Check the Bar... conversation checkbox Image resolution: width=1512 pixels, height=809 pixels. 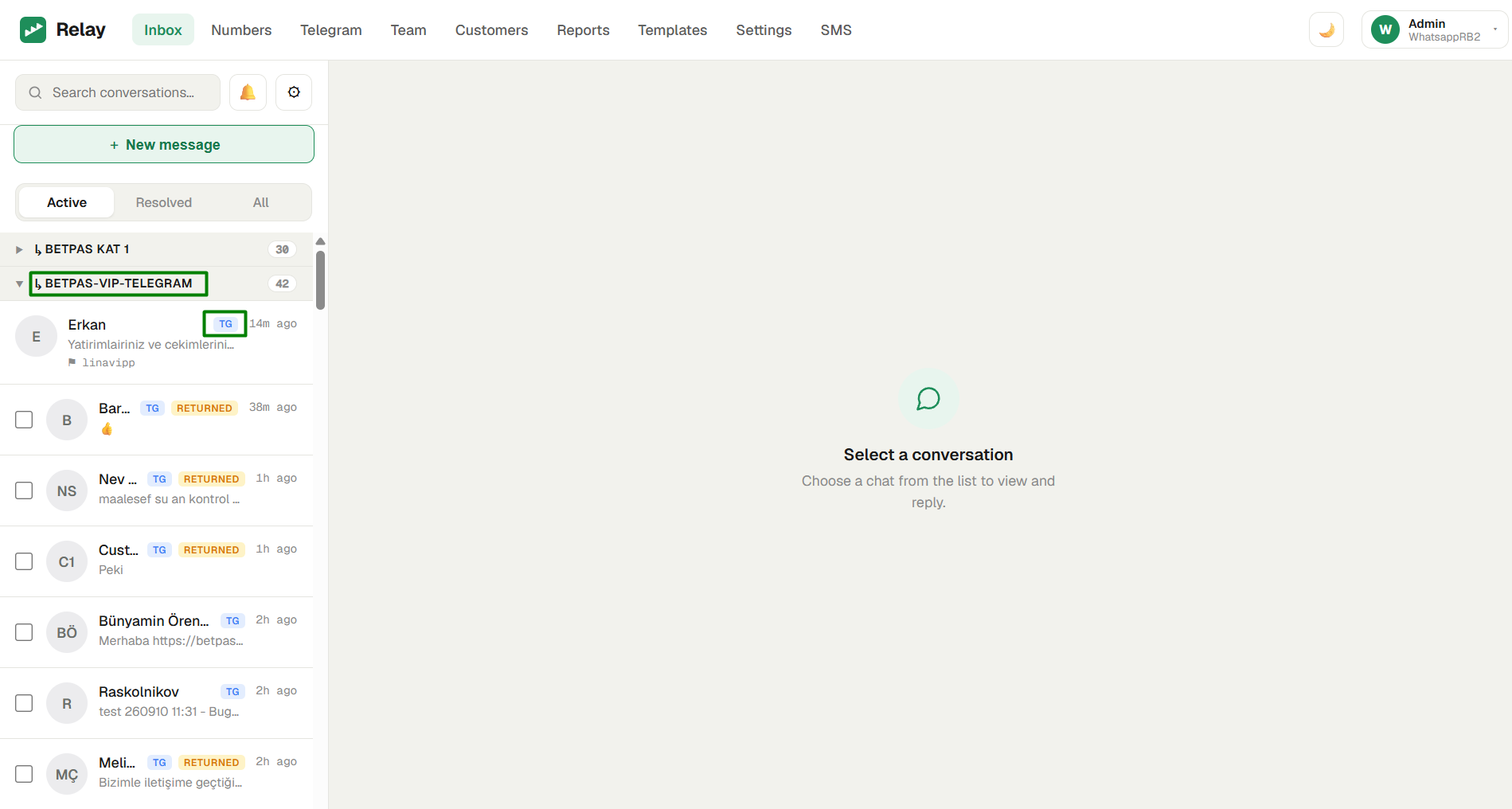point(24,420)
